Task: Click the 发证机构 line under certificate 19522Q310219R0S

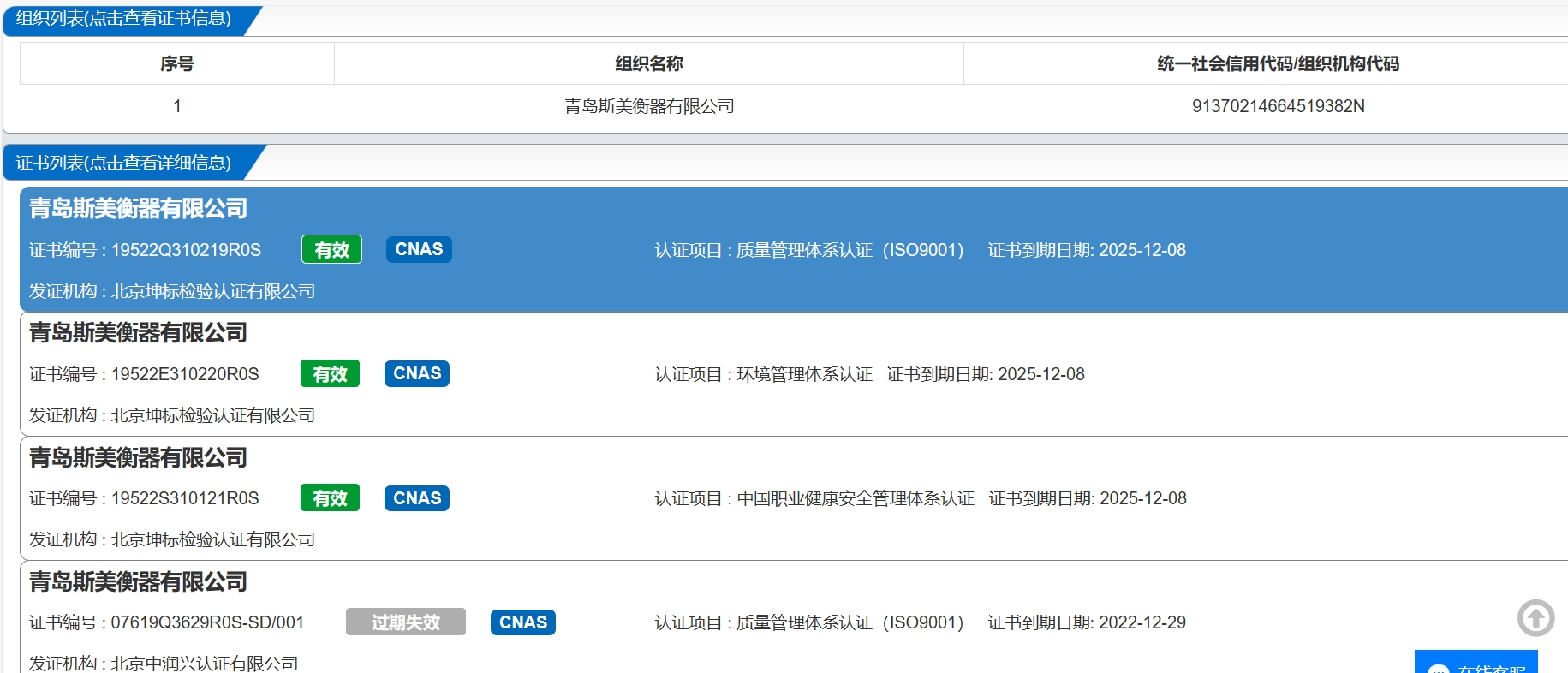Action: tap(172, 291)
